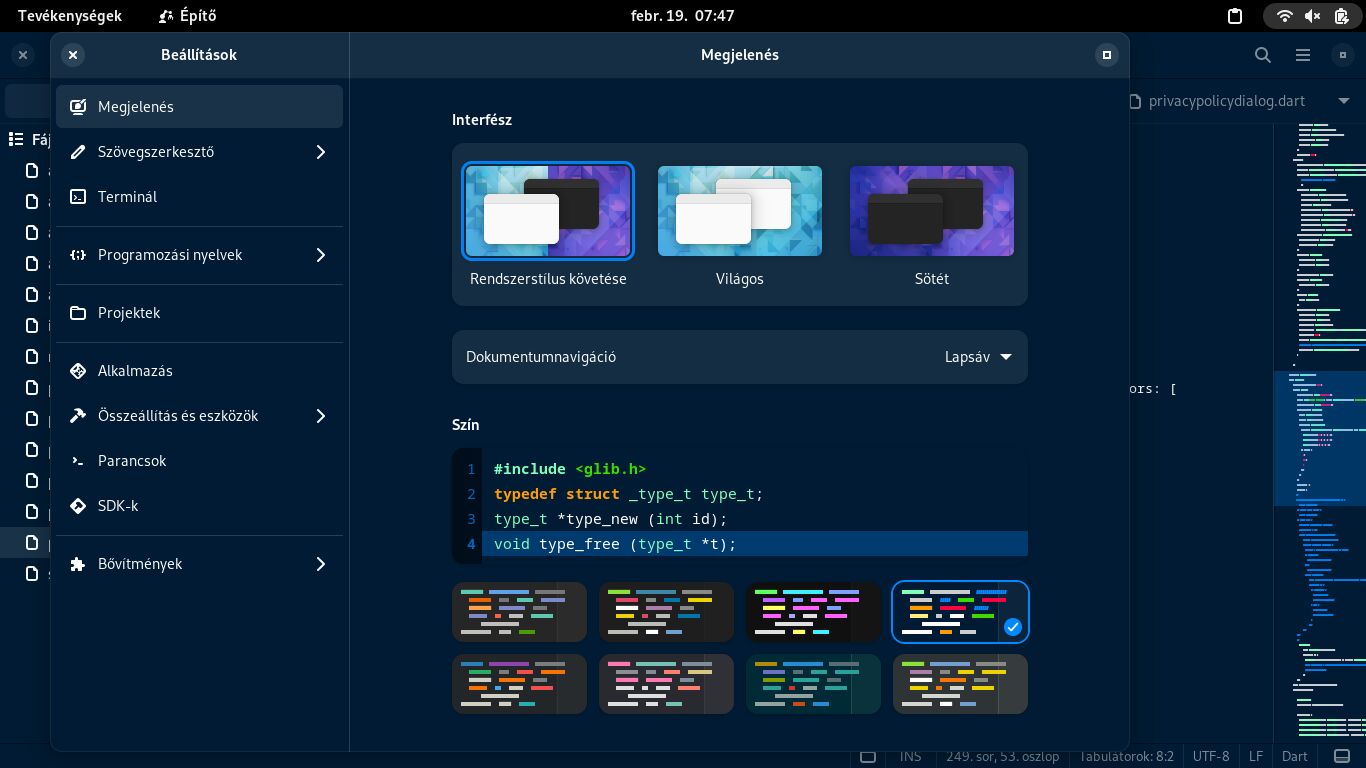
Task: Click the Bővítmények puzzle-piece icon
Action: [x=78, y=564]
